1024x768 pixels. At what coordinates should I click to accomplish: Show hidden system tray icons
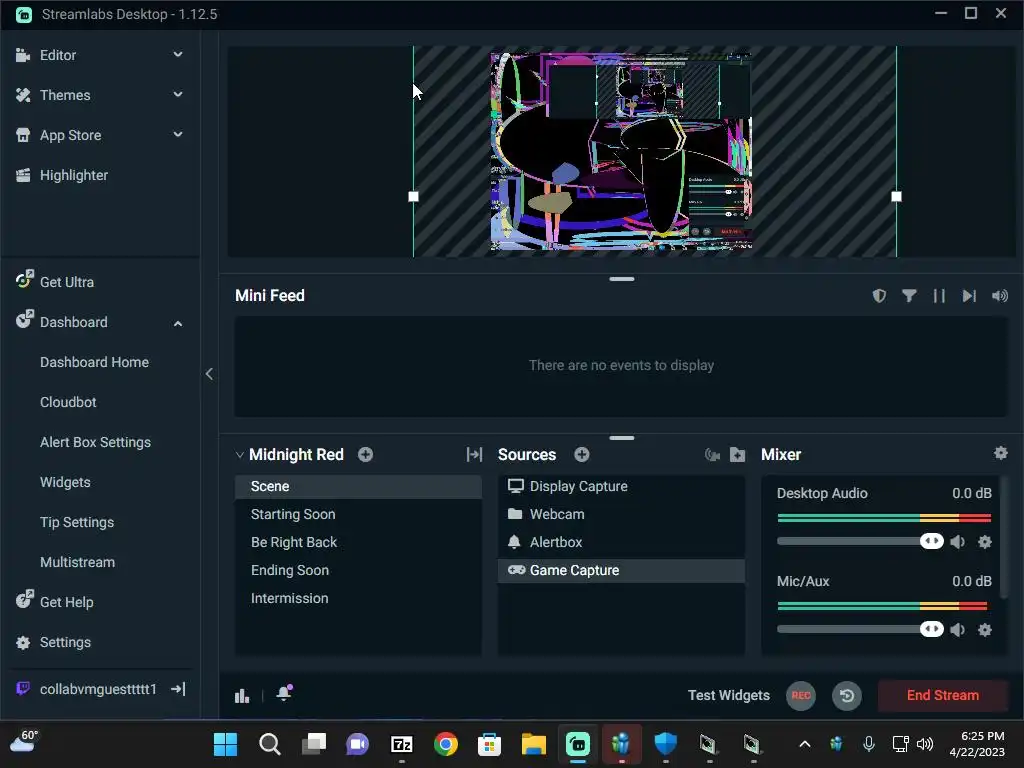coord(805,744)
